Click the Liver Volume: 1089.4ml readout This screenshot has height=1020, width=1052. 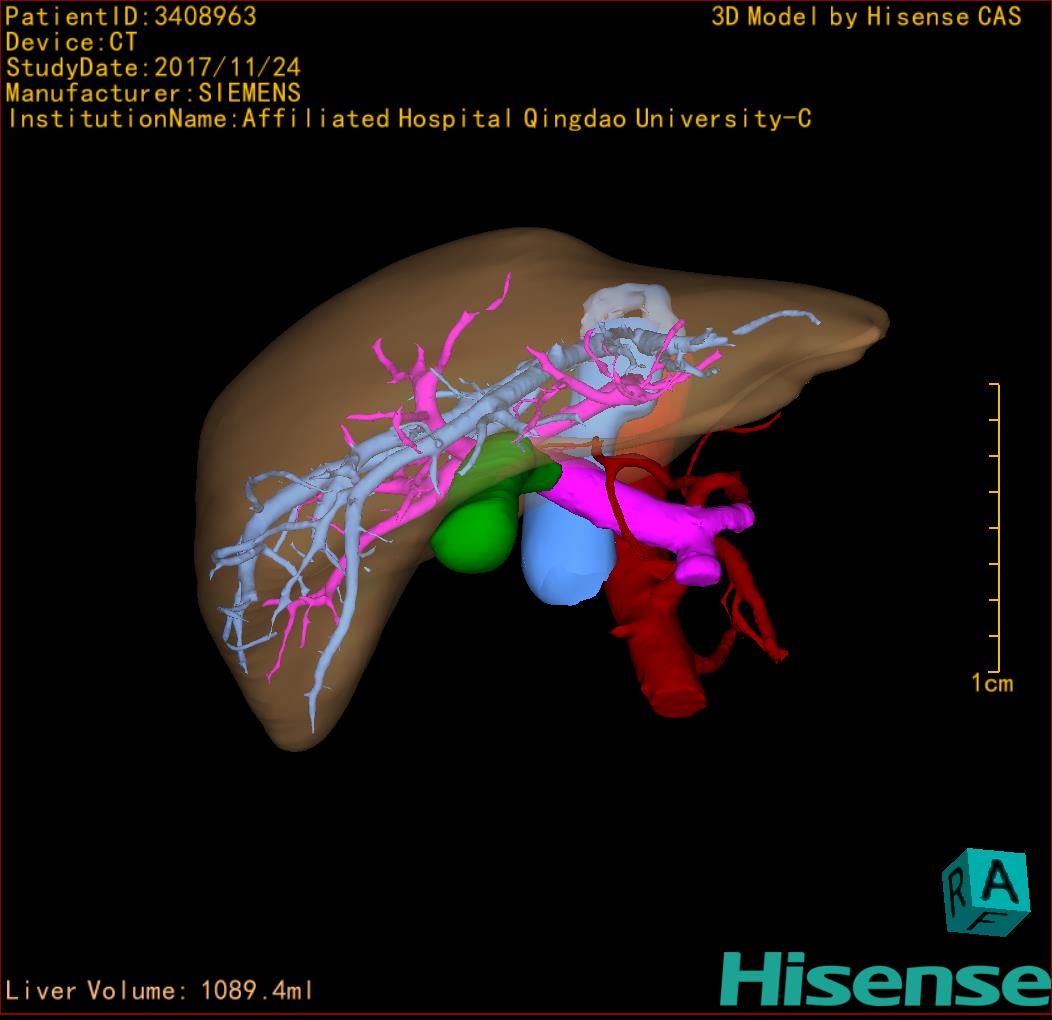coord(158,990)
